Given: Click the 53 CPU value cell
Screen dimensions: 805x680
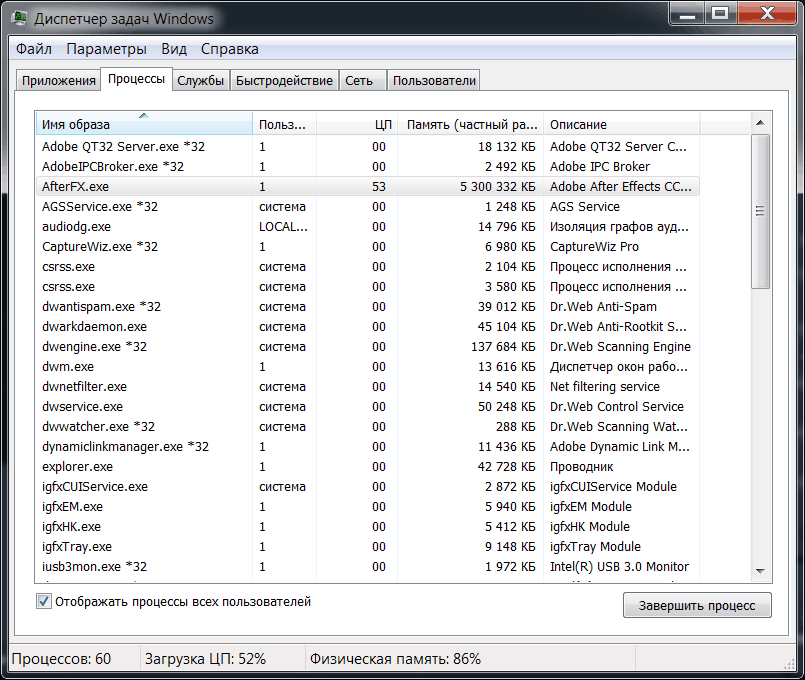Looking at the screenshot, I should click(x=379, y=186).
